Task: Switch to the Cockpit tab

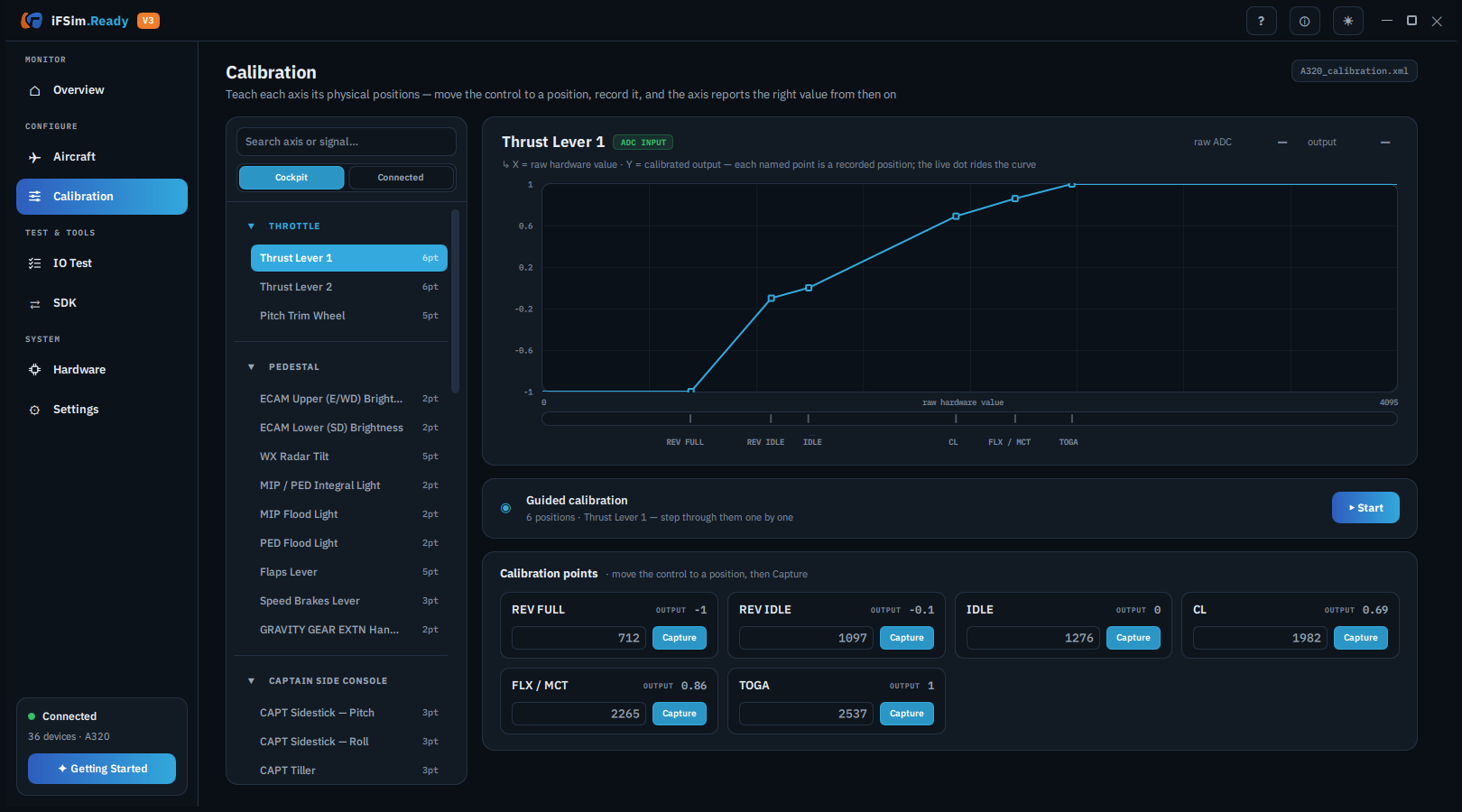Action: [291, 178]
